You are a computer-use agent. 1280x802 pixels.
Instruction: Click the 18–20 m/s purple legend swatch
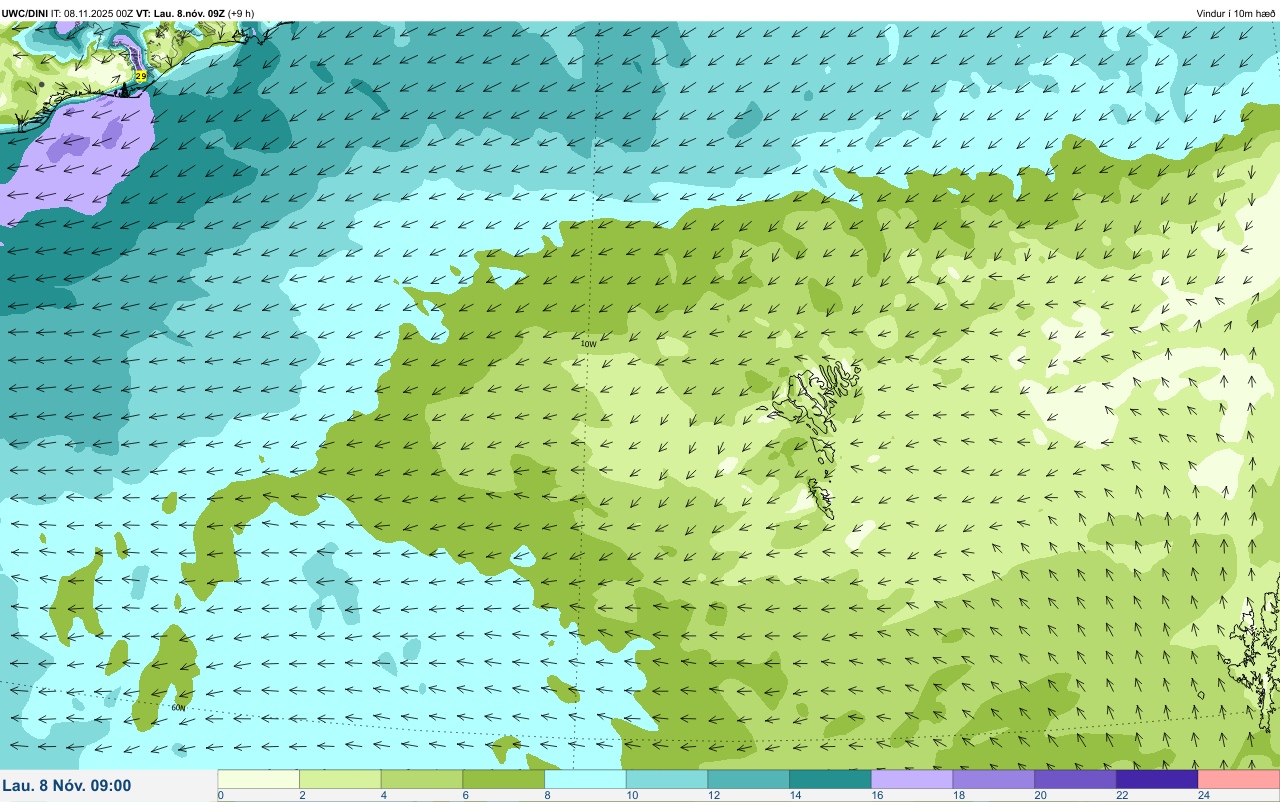pos(994,779)
